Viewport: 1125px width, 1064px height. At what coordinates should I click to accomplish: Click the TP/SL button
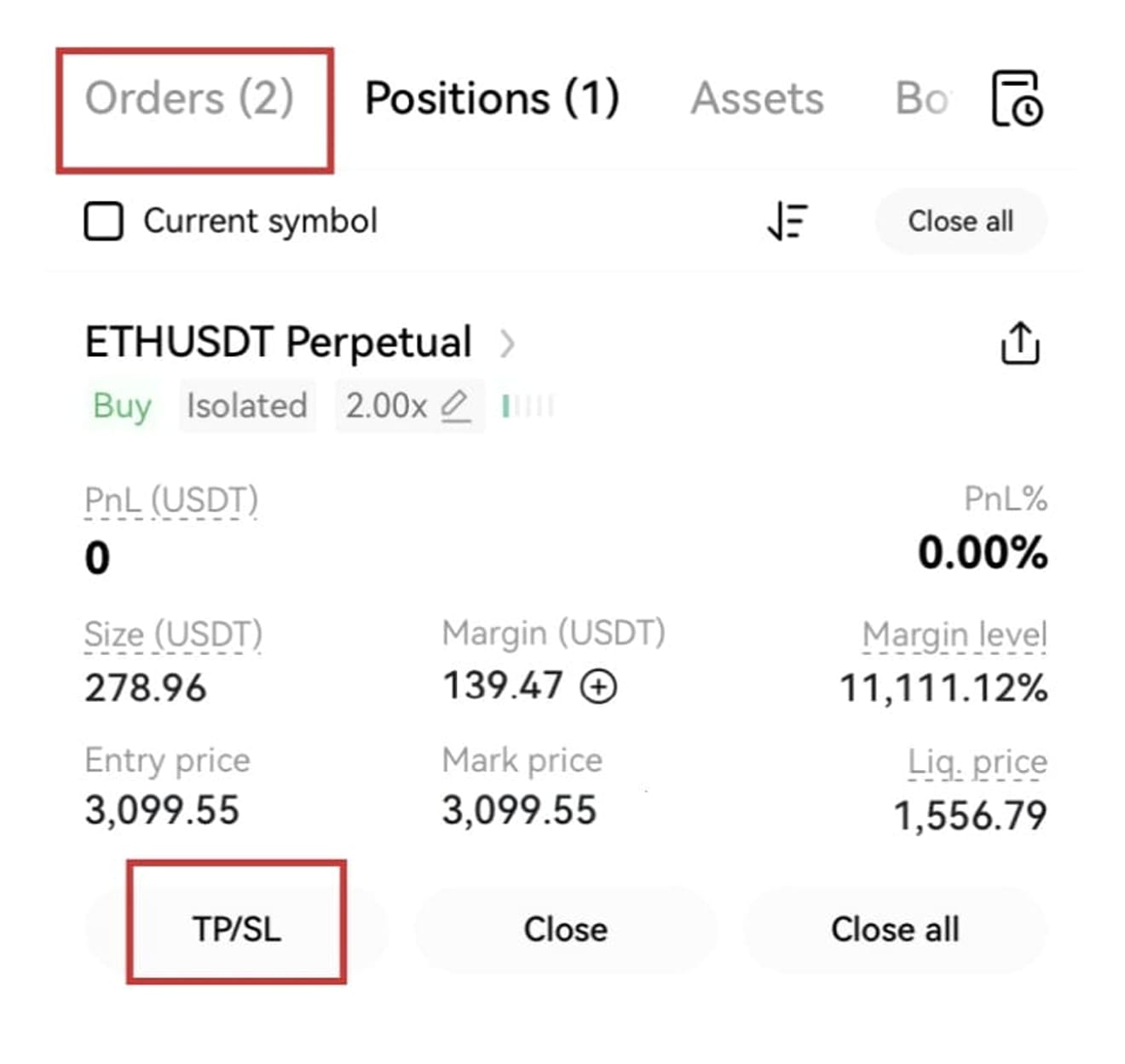click(236, 929)
